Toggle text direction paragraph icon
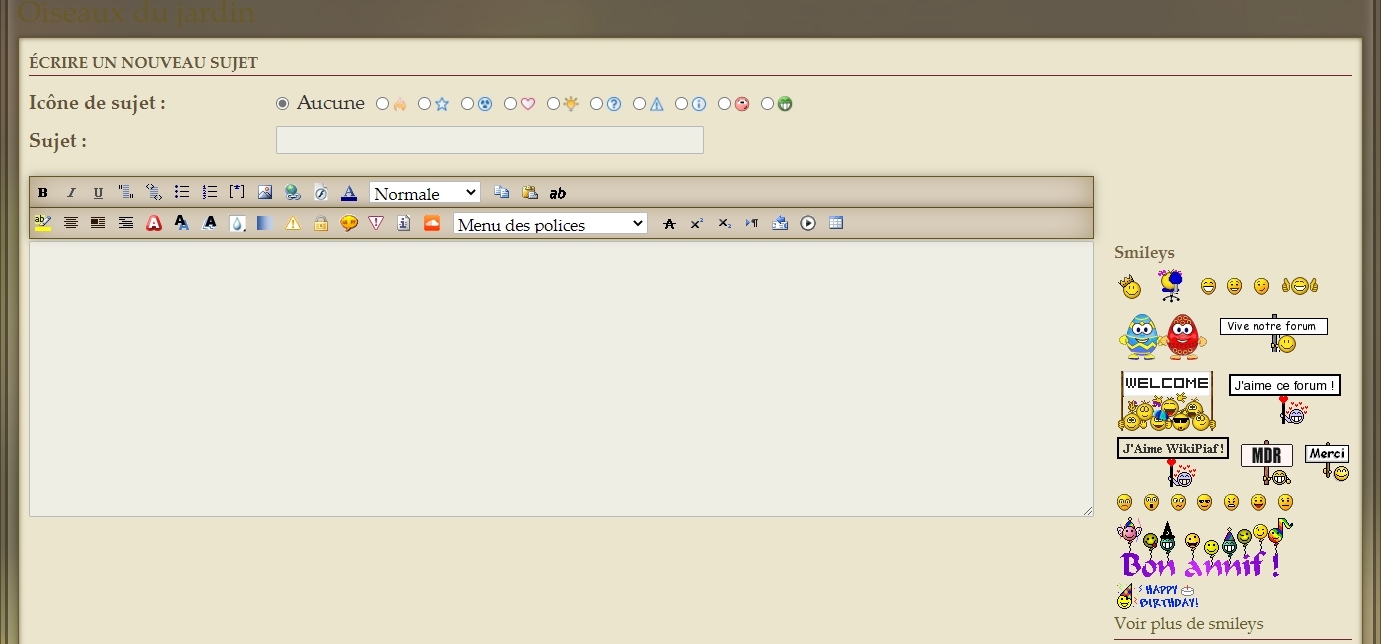 pos(752,223)
